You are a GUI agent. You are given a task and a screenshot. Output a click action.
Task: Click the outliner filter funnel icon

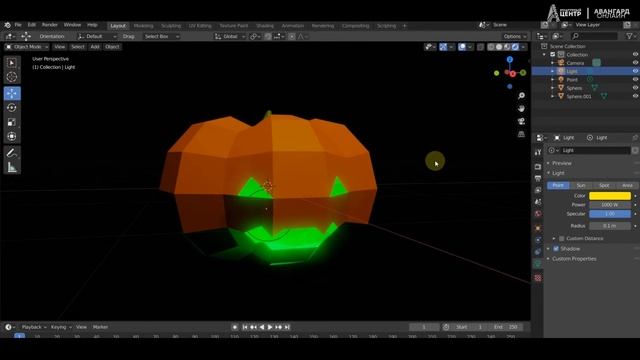coord(629,36)
